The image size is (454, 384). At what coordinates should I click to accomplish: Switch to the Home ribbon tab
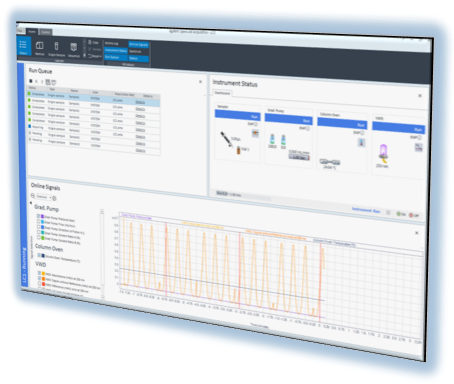point(32,32)
